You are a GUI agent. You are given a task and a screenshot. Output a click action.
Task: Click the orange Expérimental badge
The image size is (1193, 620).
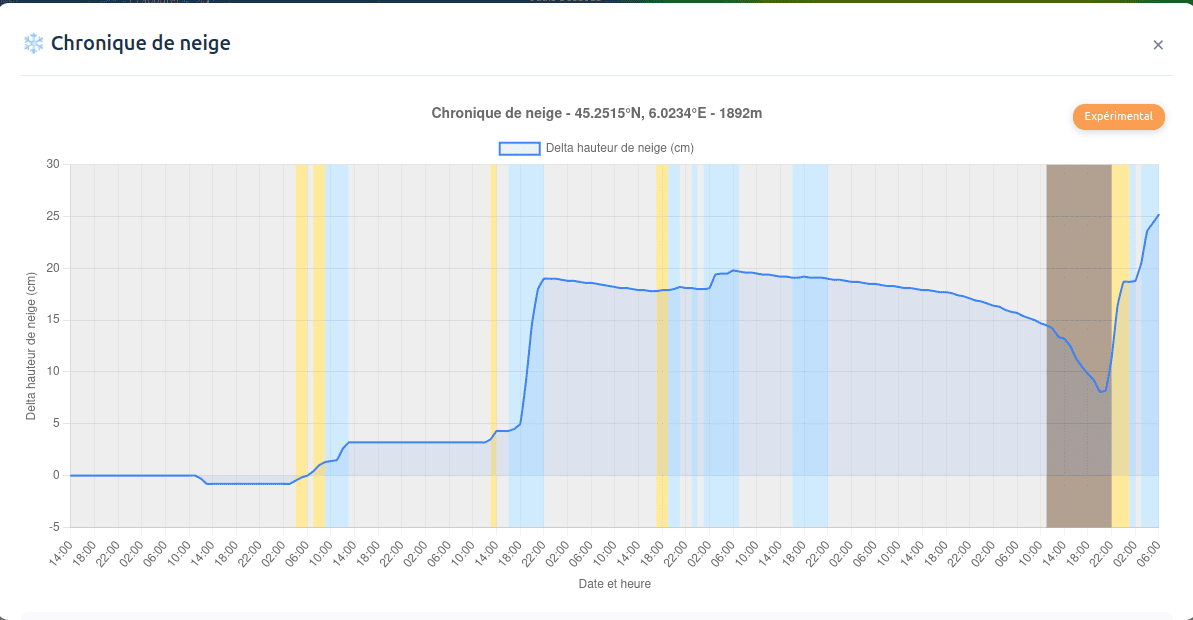click(1119, 117)
